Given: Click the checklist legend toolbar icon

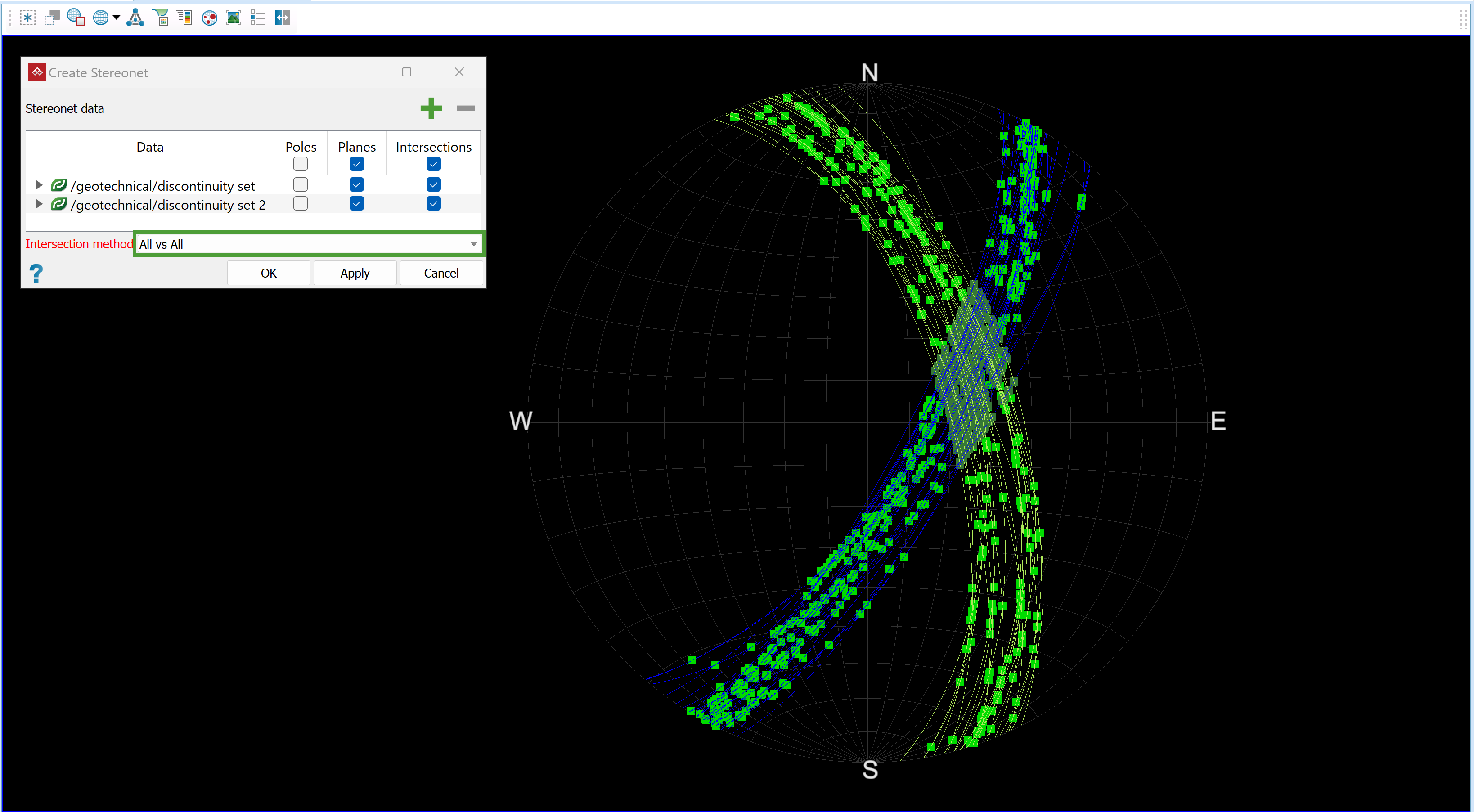Looking at the screenshot, I should 257,18.
